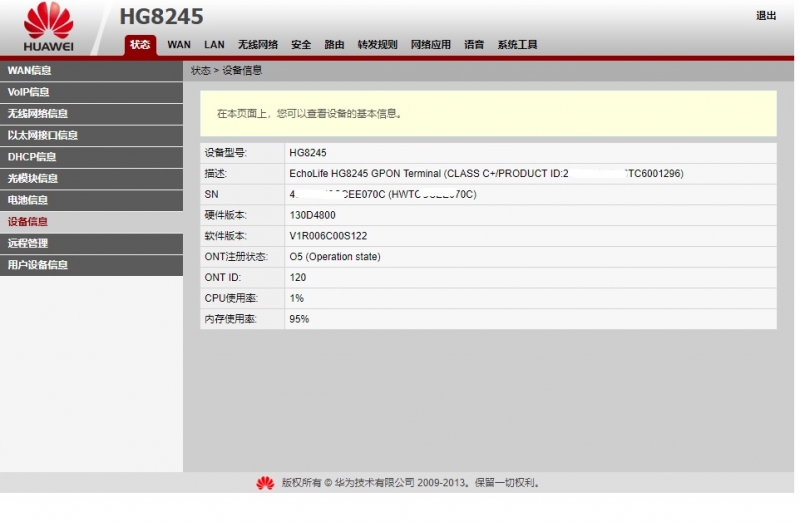Viewport: 800px width, 522px height.
Task: Click the 内存使用率 label
Action: (231, 319)
